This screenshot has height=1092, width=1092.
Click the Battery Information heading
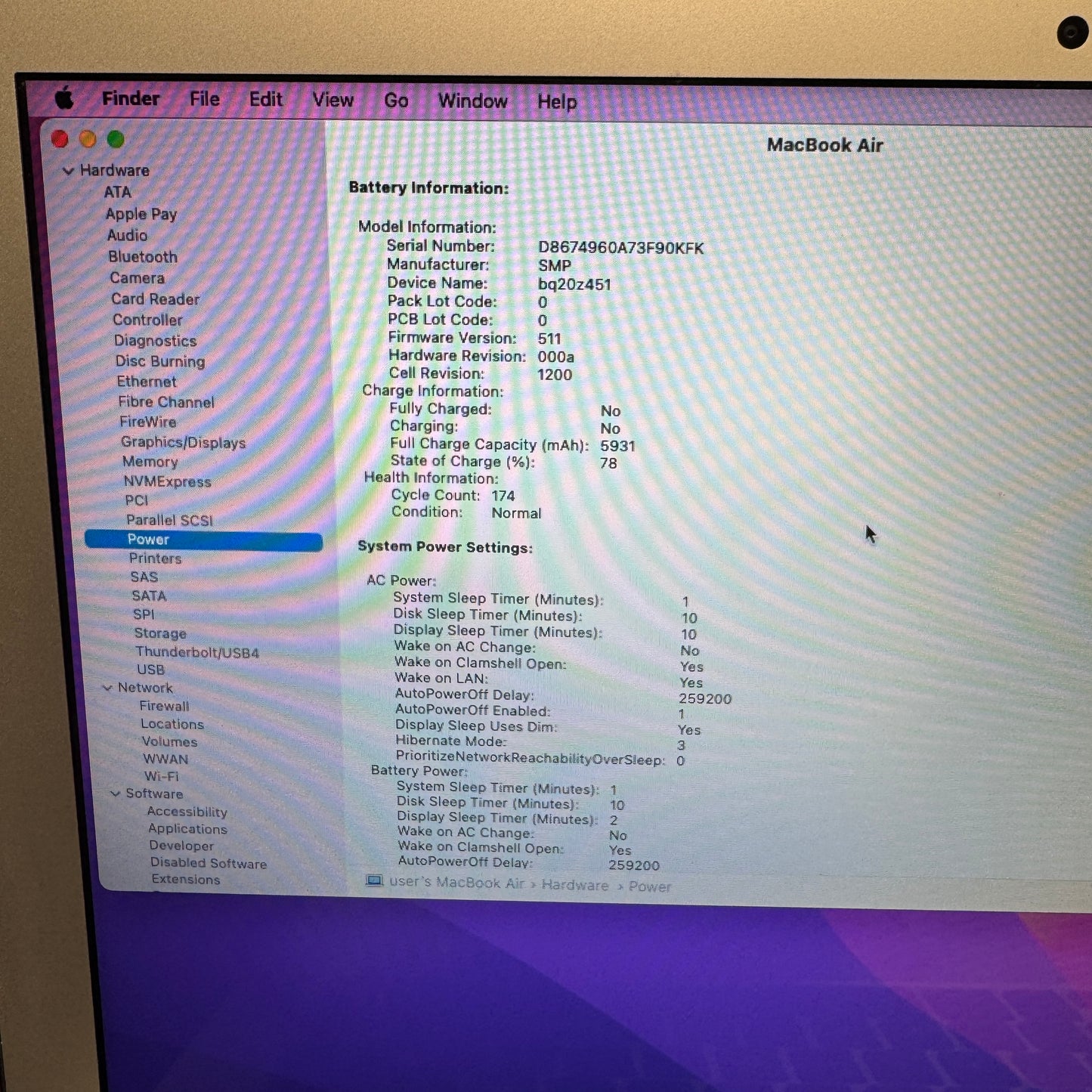(x=428, y=188)
